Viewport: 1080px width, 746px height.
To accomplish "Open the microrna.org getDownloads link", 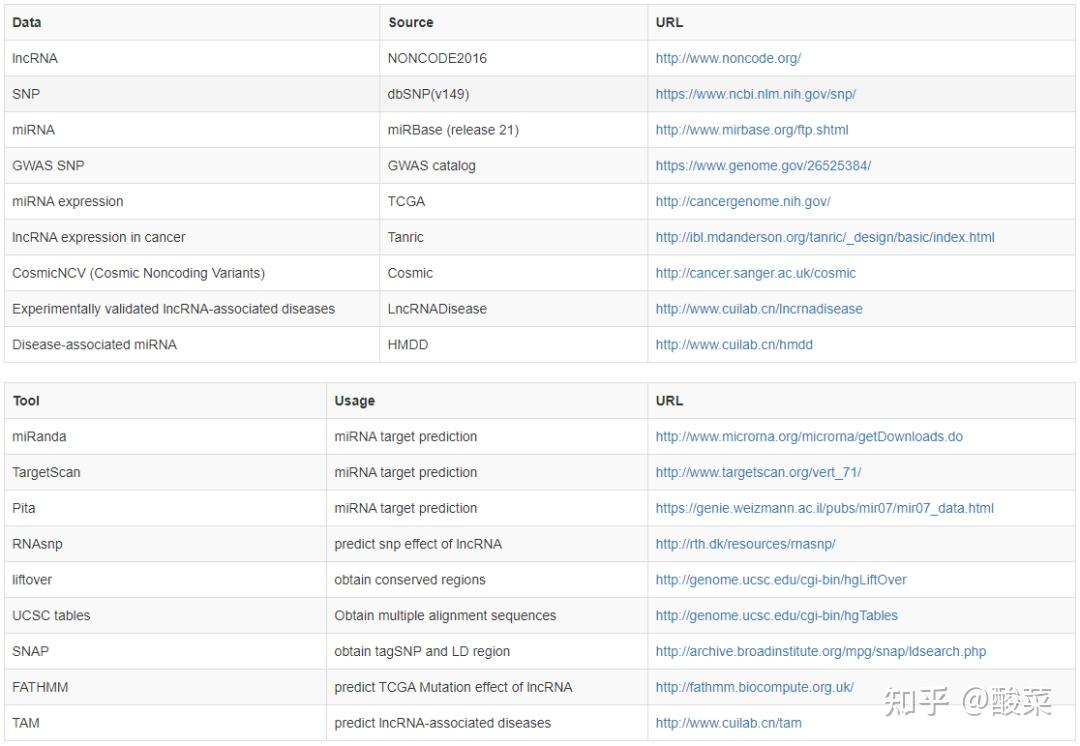I will (x=809, y=437).
